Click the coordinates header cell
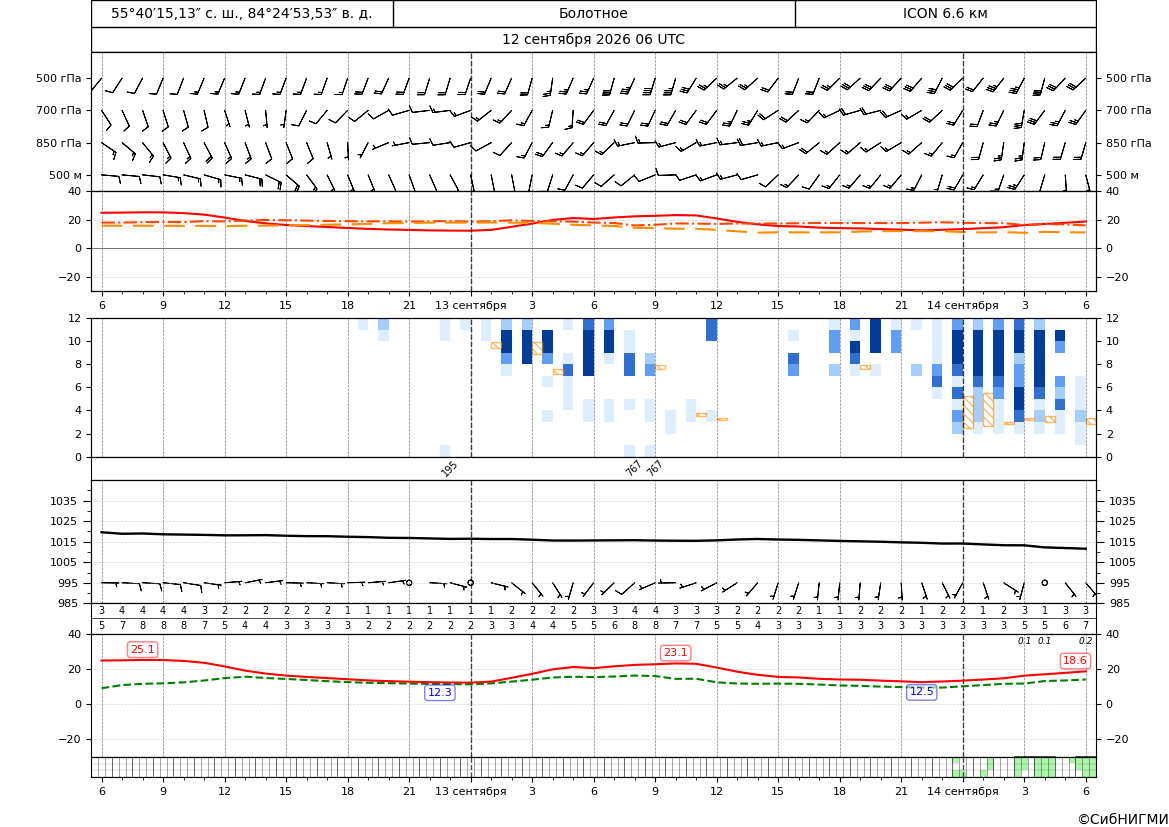Viewport: 1169px width, 827px height. click(x=242, y=13)
